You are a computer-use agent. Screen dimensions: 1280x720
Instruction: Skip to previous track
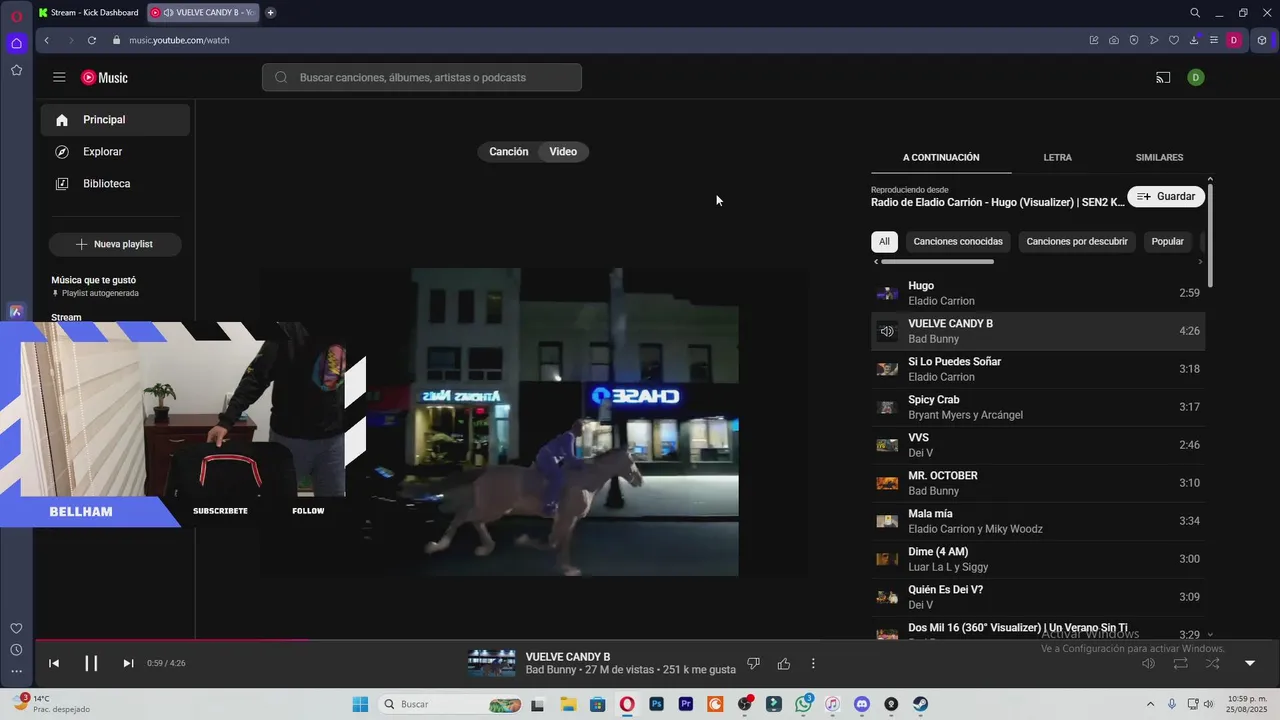click(x=54, y=663)
